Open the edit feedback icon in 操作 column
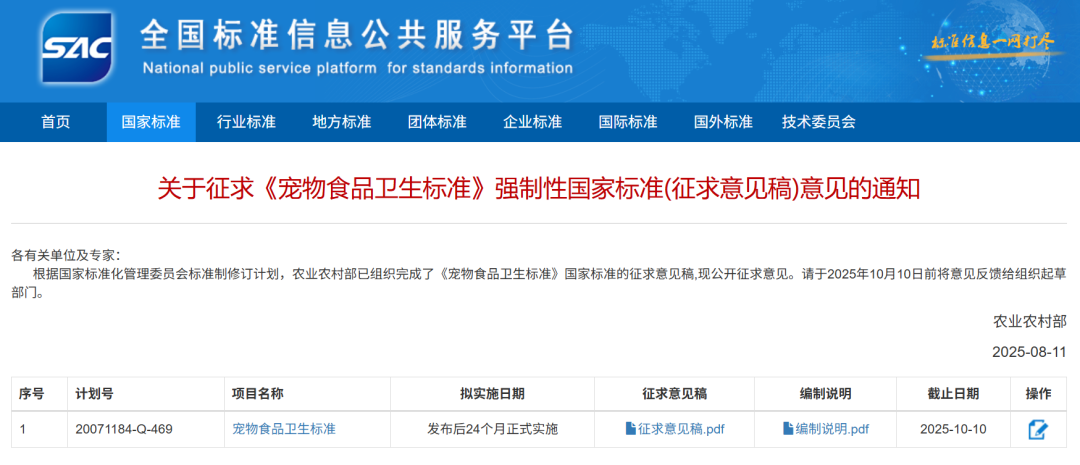Screen dimensions: 1080x465 coord(1038,430)
